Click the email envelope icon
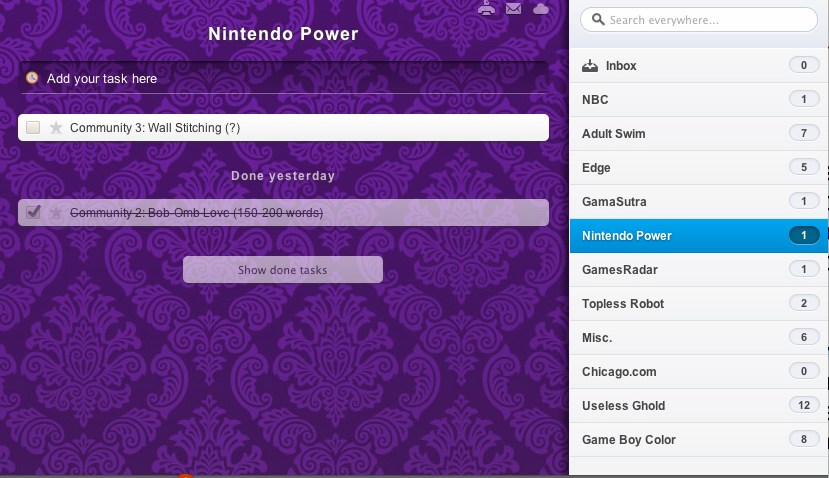Screen dimensions: 829x478 click(x=513, y=8)
